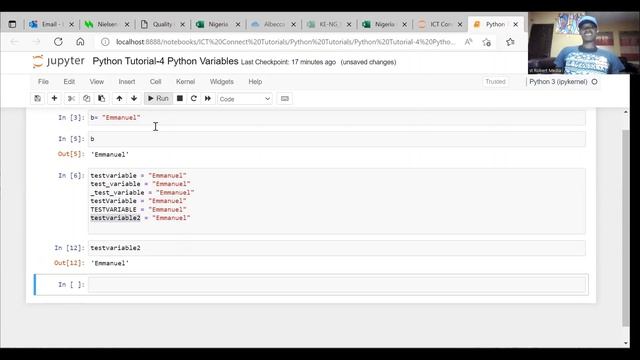This screenshot has width=640, height=360.
Task: Click empty input cell at bottom
Action: (x=337, y=284)
